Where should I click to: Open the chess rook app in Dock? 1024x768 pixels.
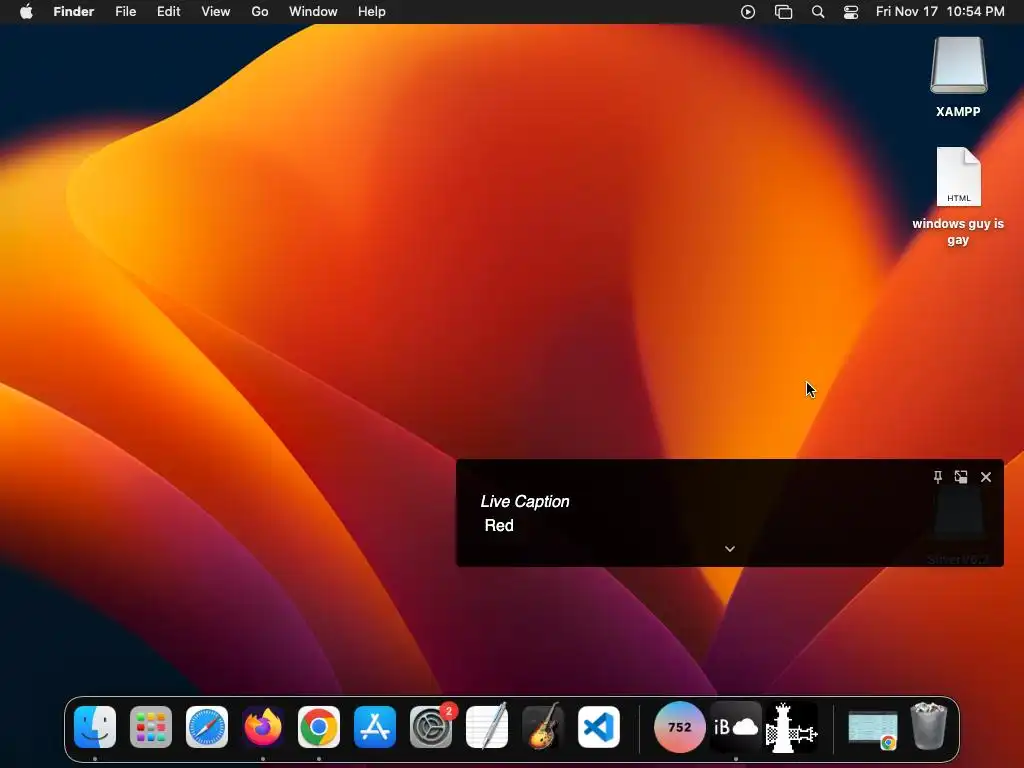point(792,728)
